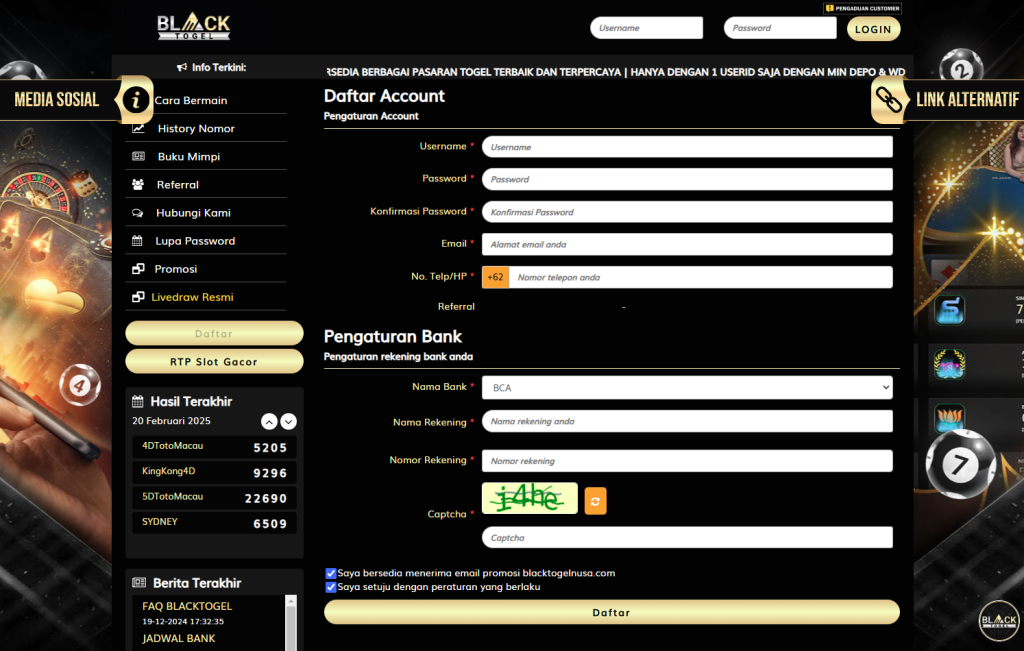Image resolution: width=1024 pixels, height=651 pixels.
Task: Select the 5DTotoMacau result row
Action: coord(214,498)
